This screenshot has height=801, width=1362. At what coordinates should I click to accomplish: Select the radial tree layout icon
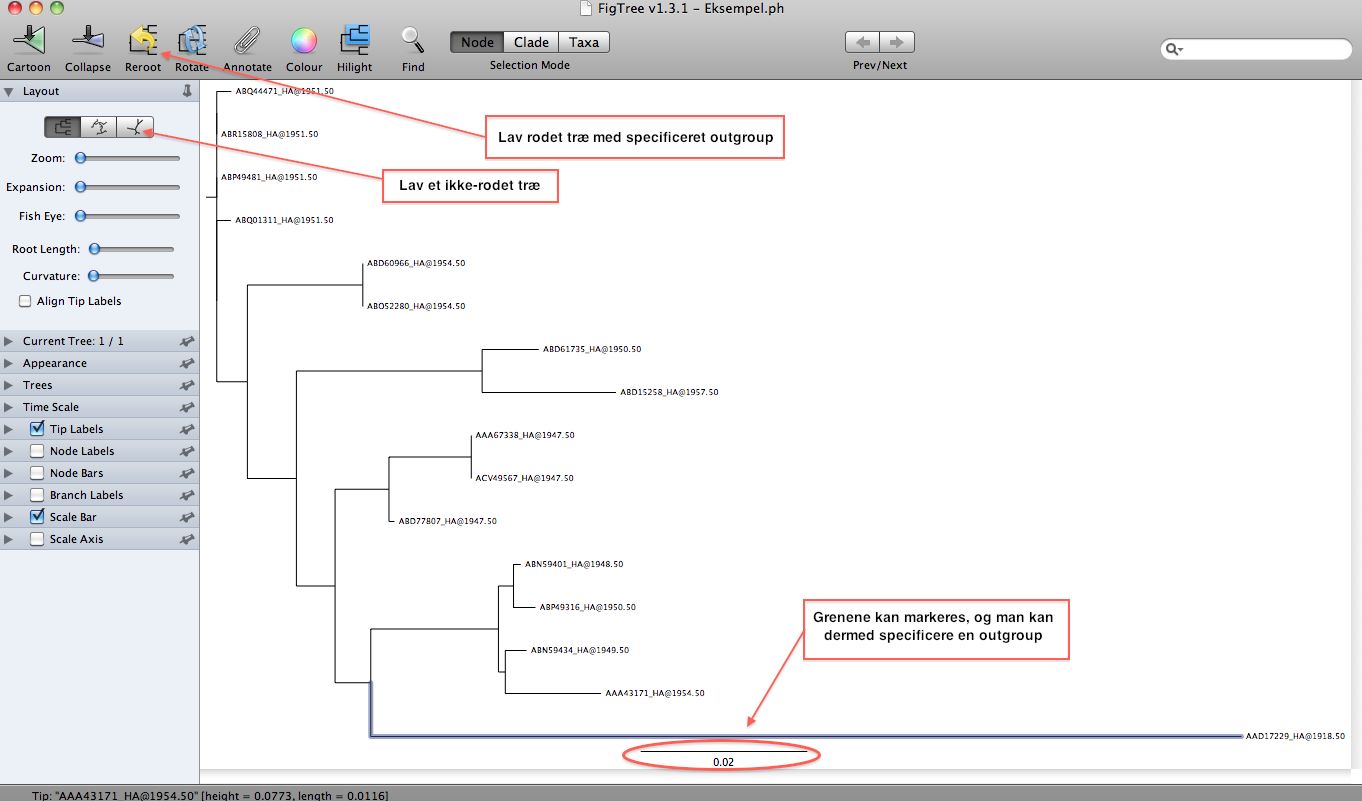(99, 127)
